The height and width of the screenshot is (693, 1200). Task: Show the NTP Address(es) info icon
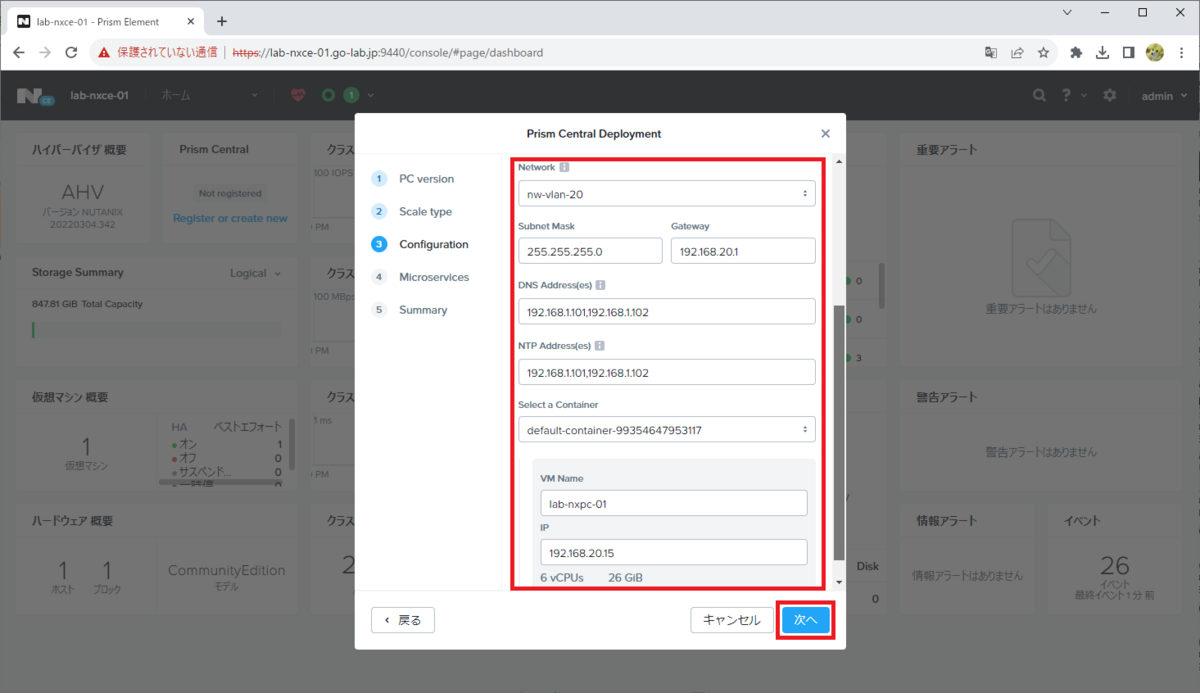[x=599, y=345]
